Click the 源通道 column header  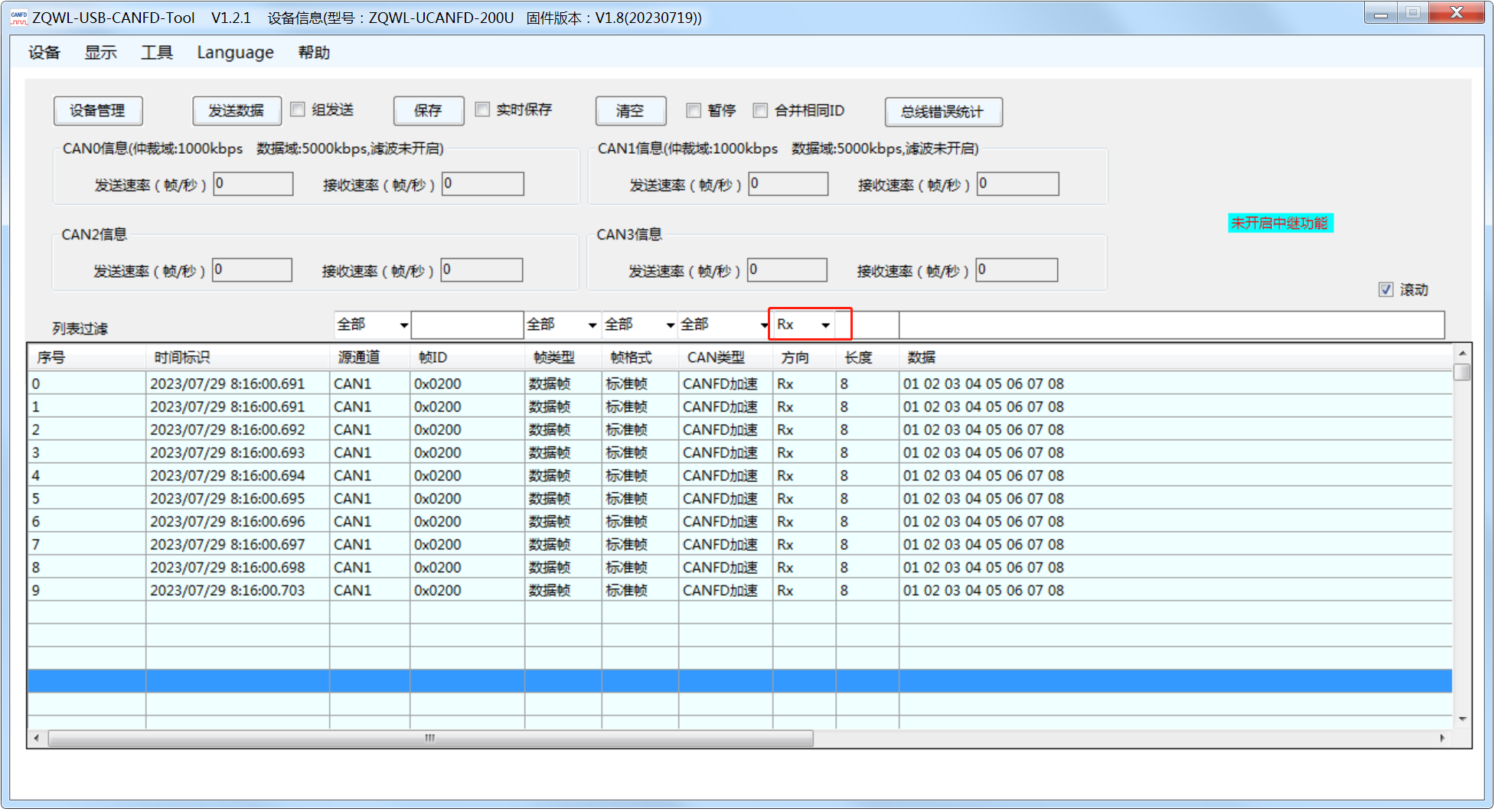point(370,357)
